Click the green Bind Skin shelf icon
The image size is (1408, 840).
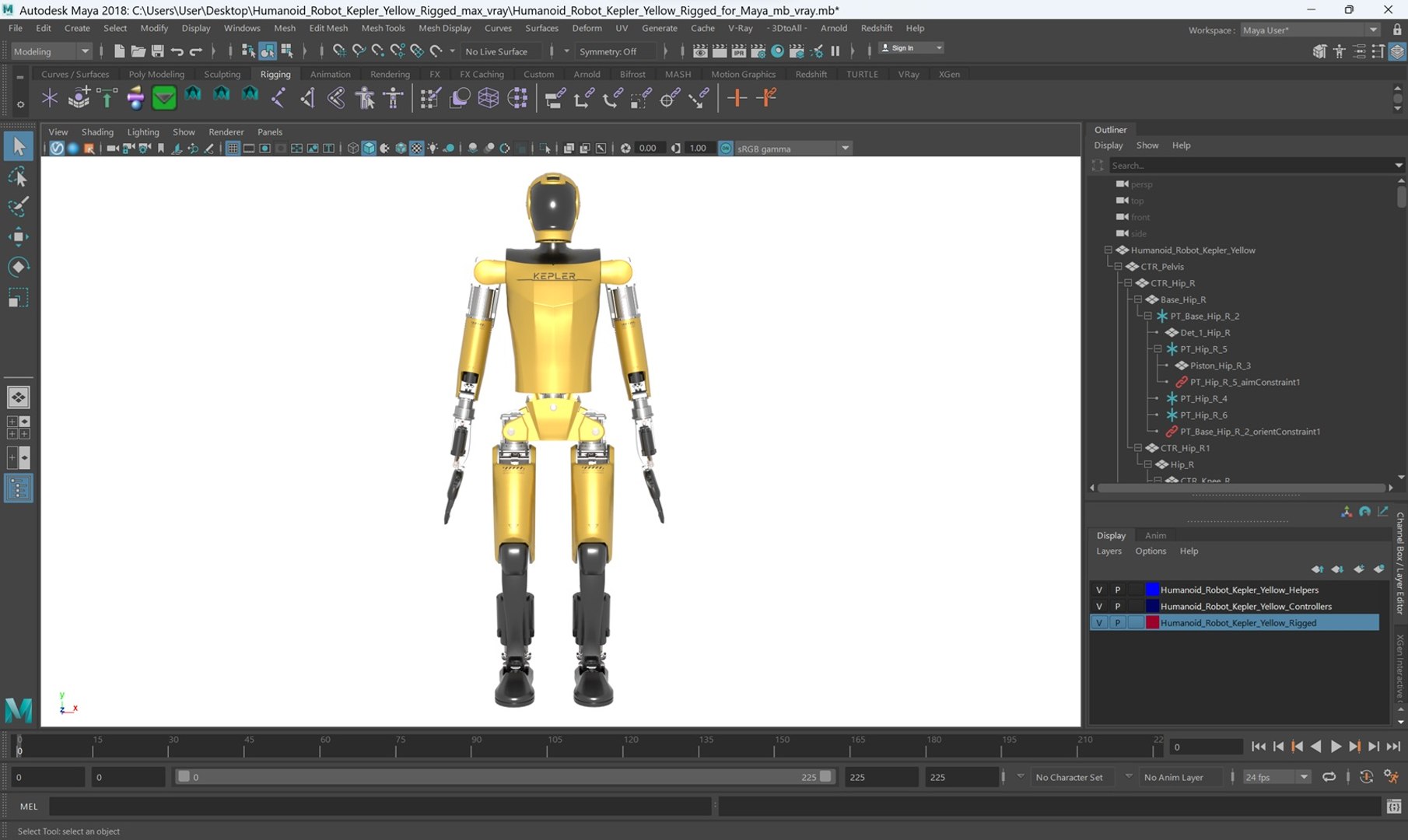coord(164,98)
